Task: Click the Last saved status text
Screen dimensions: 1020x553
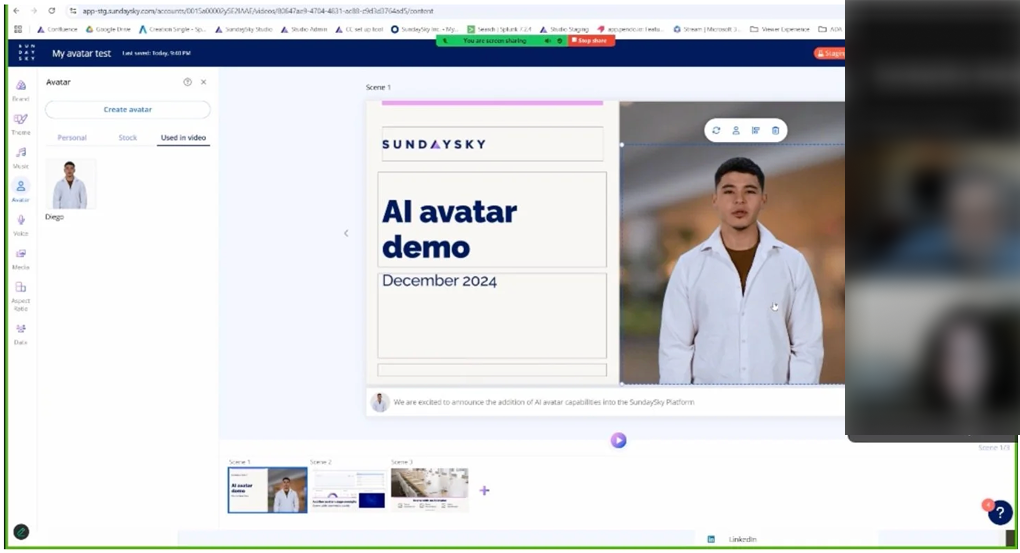Action: (x=156, y=53)
